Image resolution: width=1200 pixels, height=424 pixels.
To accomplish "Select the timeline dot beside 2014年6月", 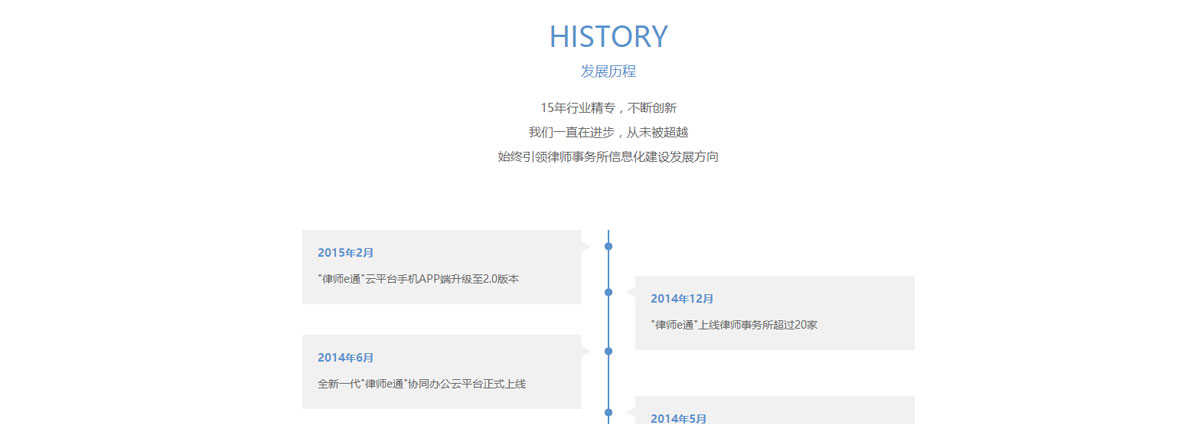I will (608, 350).
